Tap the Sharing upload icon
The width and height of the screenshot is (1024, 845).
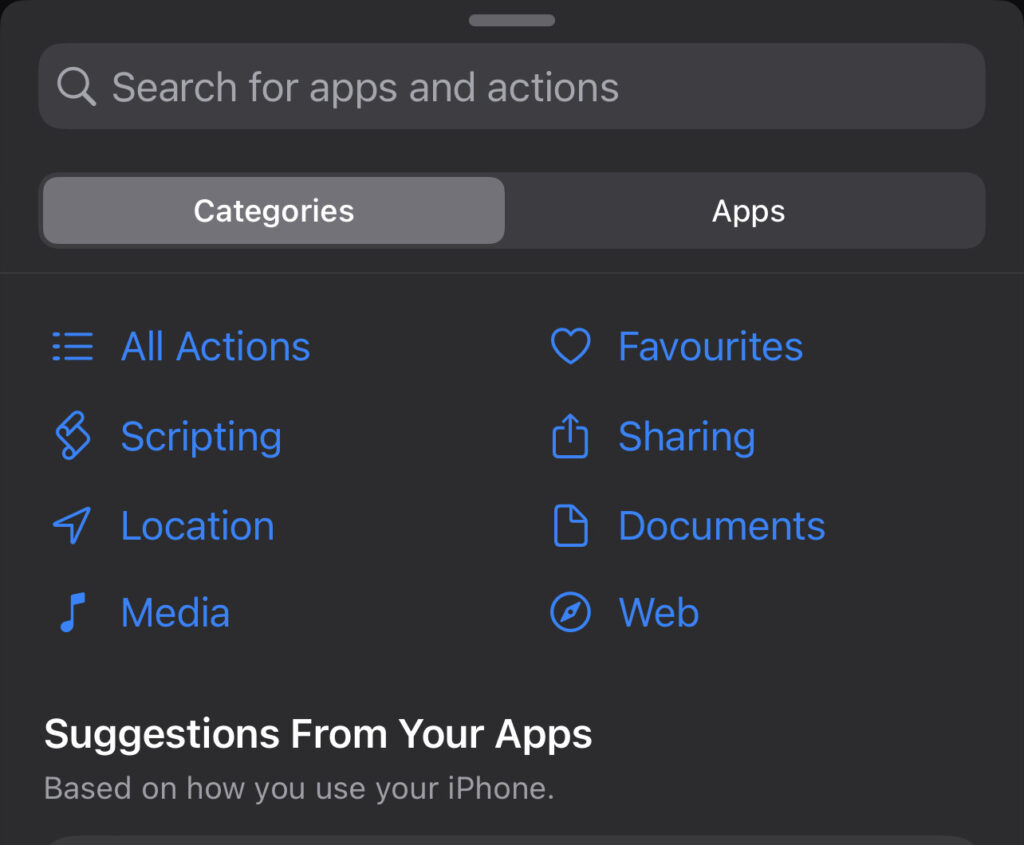tap(571, 437)
